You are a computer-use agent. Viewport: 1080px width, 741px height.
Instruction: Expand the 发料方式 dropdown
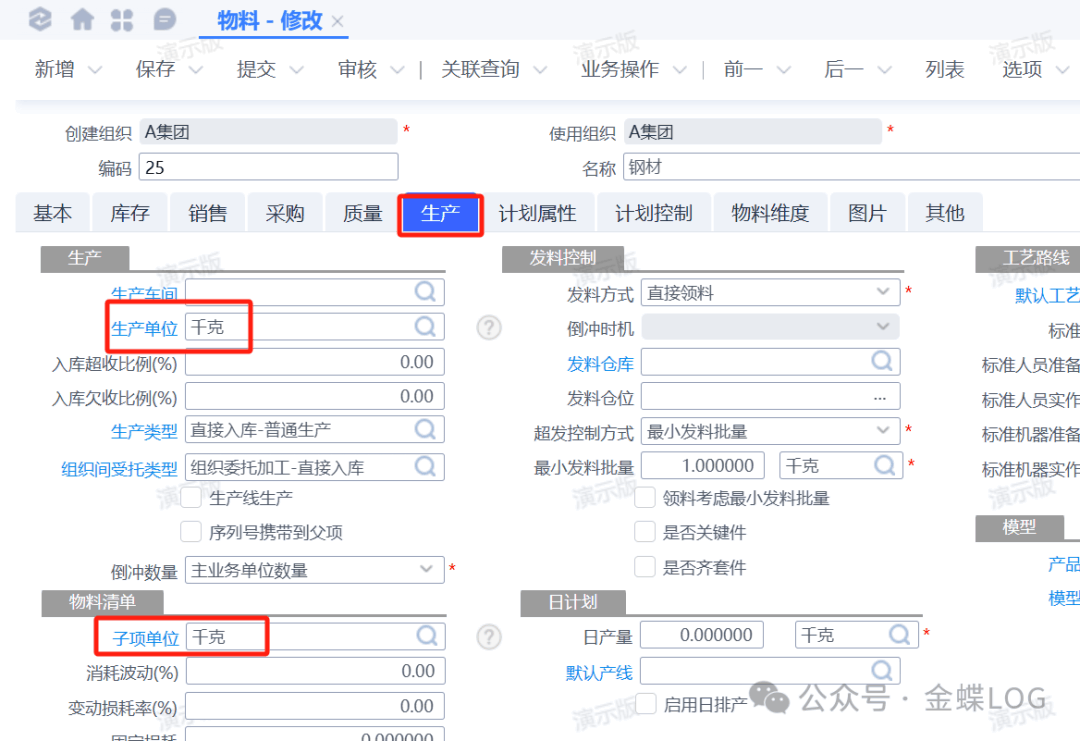click(882, 292)
